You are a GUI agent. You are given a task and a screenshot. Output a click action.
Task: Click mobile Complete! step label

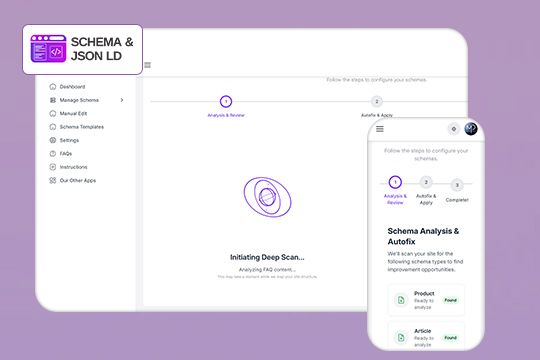[457, 200]
